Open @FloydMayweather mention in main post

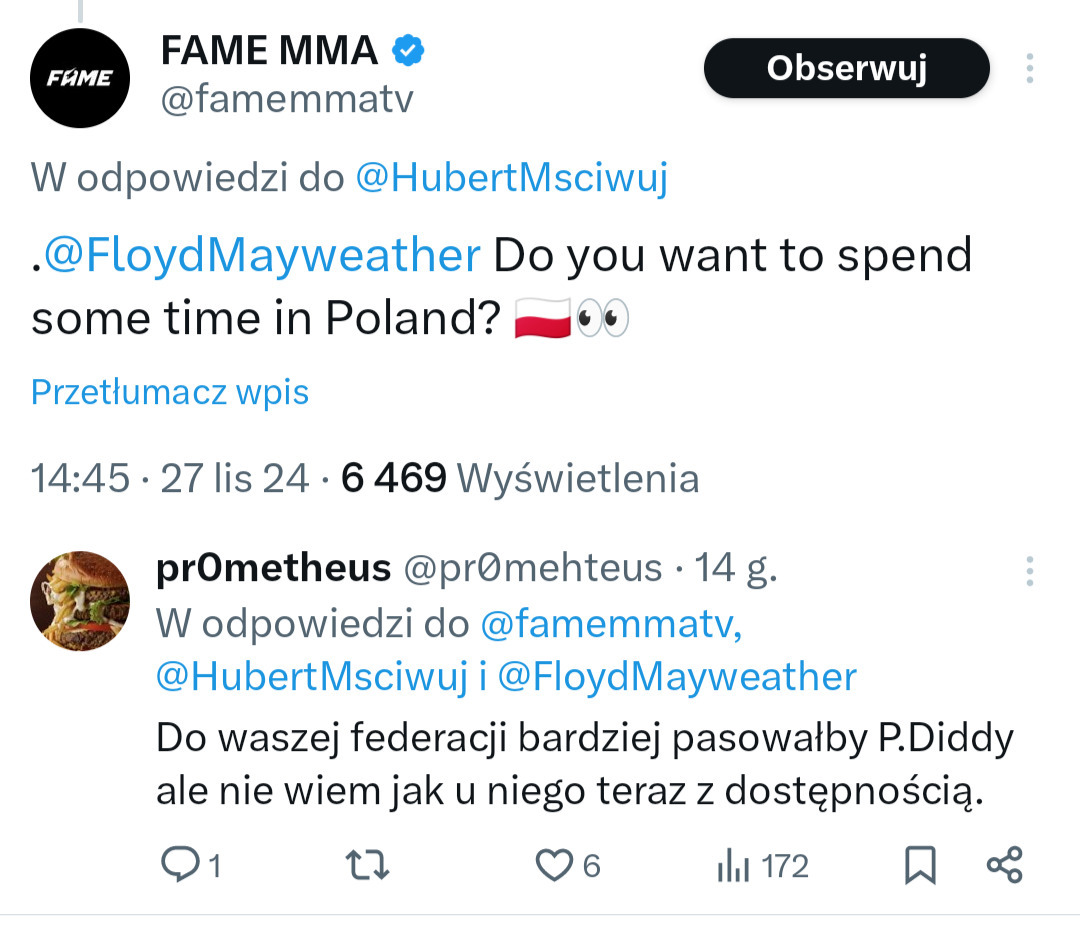[x=260, y=256]
